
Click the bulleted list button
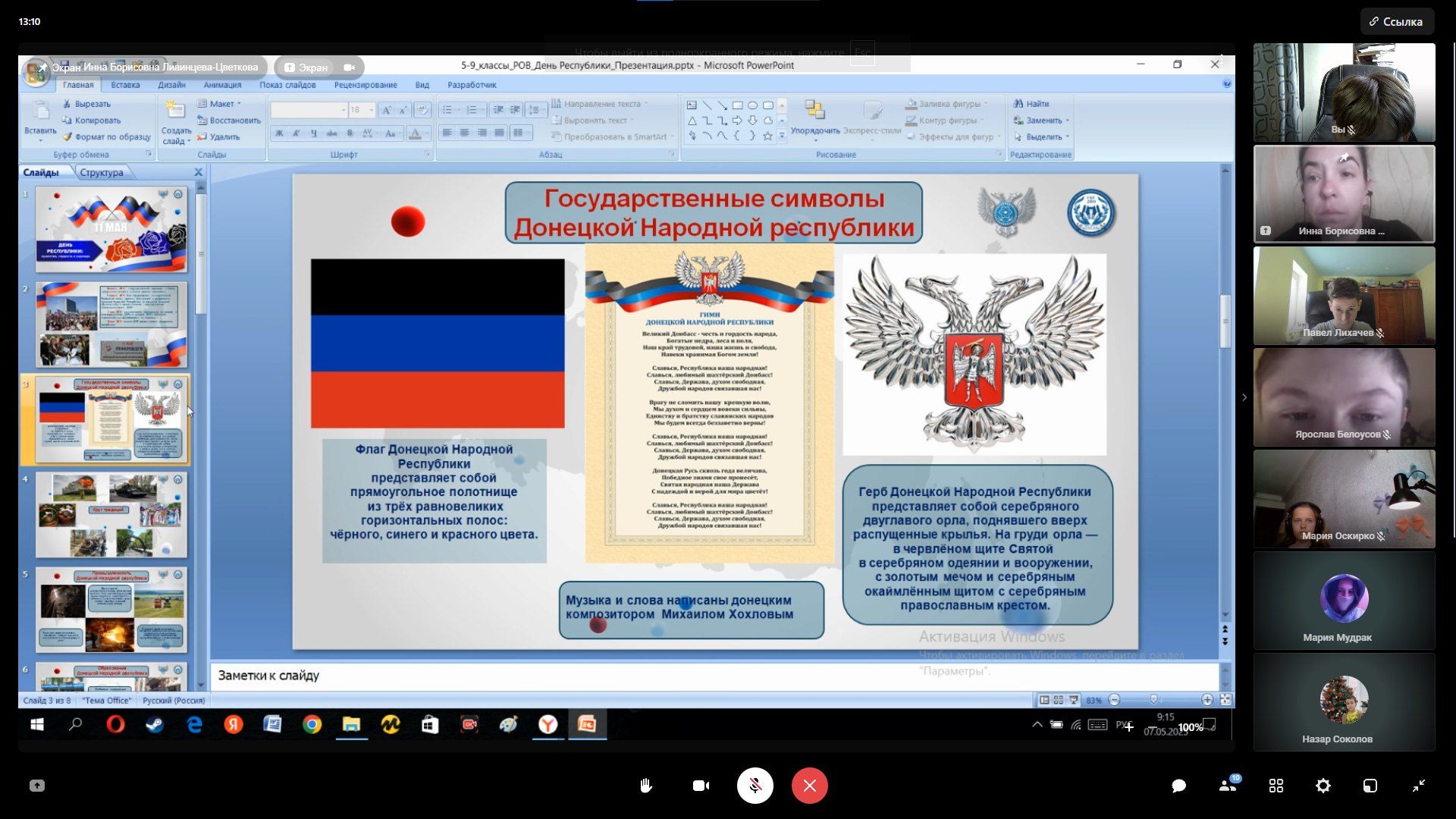tap(449, 110)
